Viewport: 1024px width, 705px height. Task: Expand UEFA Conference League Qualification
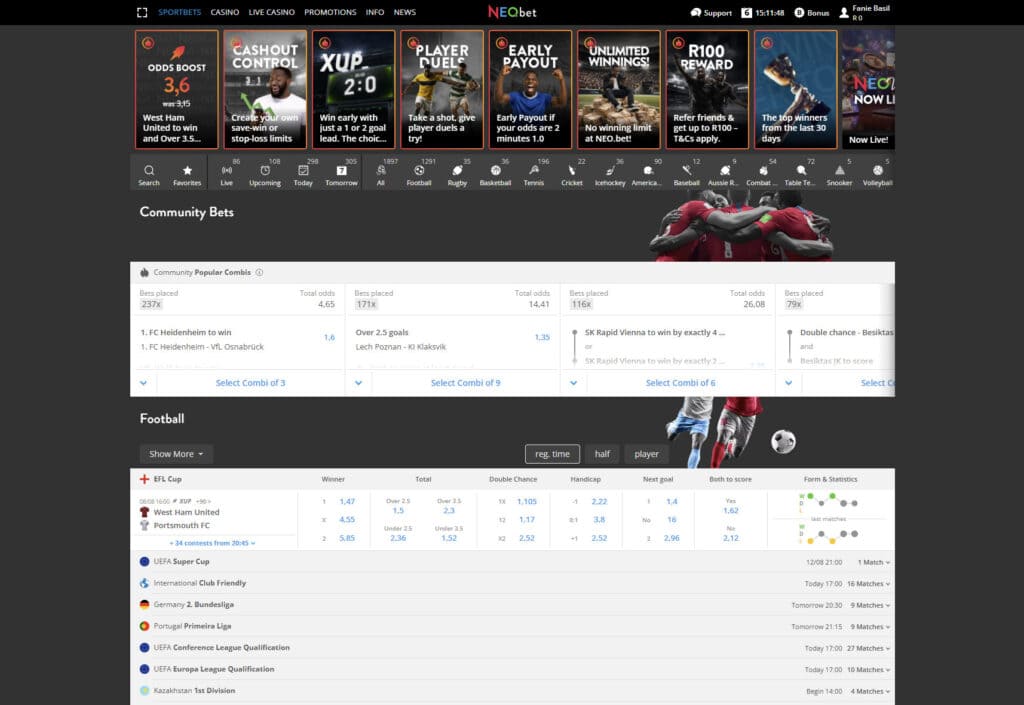click(x=513, y=648)
